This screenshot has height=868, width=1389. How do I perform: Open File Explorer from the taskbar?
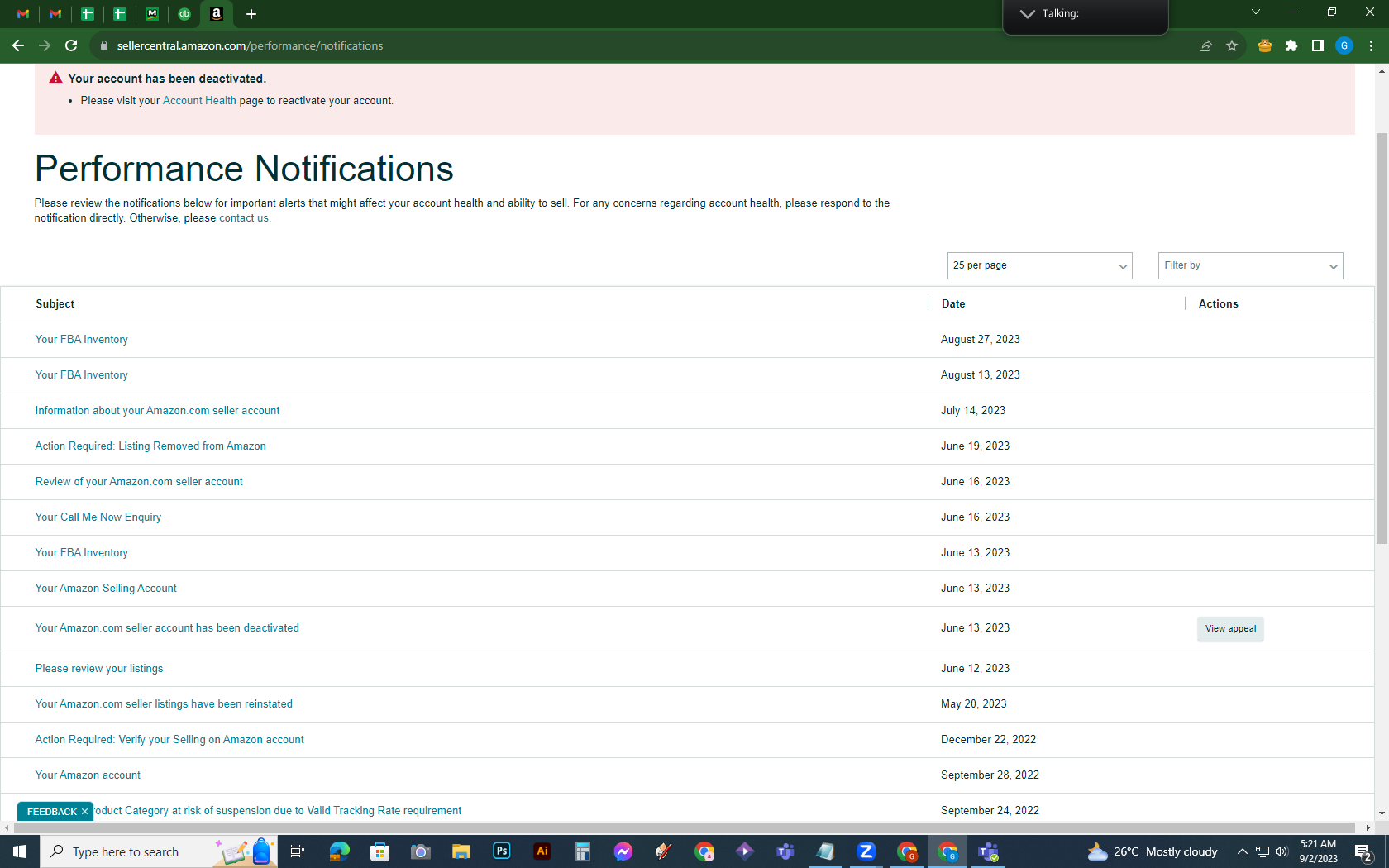click(x=461, y=851)
